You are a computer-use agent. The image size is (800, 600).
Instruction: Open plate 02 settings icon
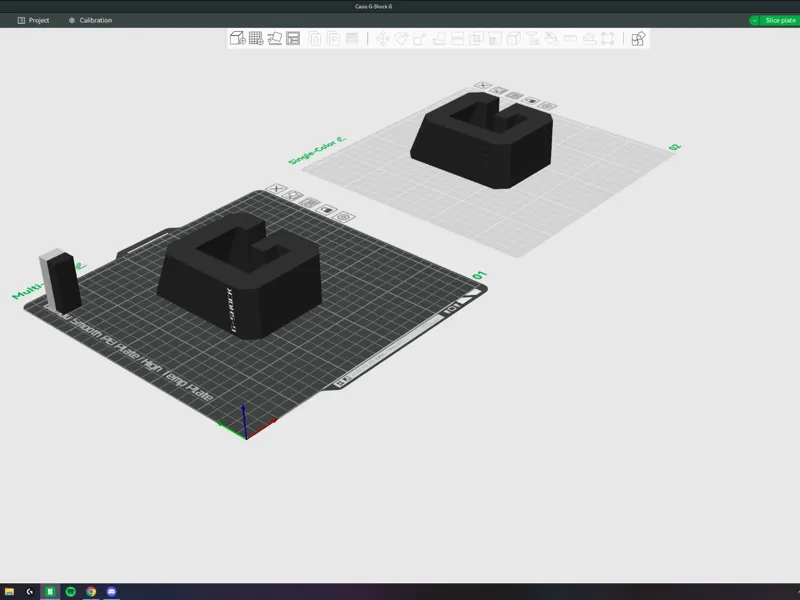tap(547, 106)
